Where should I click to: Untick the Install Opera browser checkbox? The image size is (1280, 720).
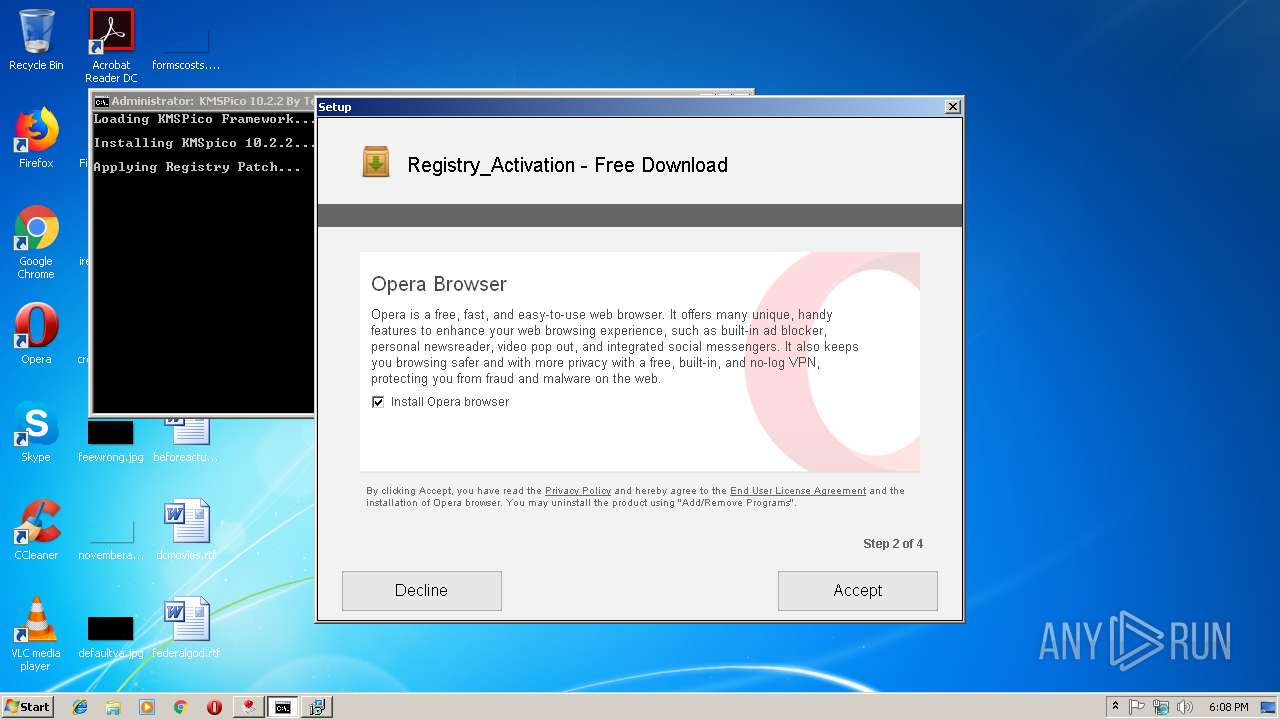click(378, 402)
